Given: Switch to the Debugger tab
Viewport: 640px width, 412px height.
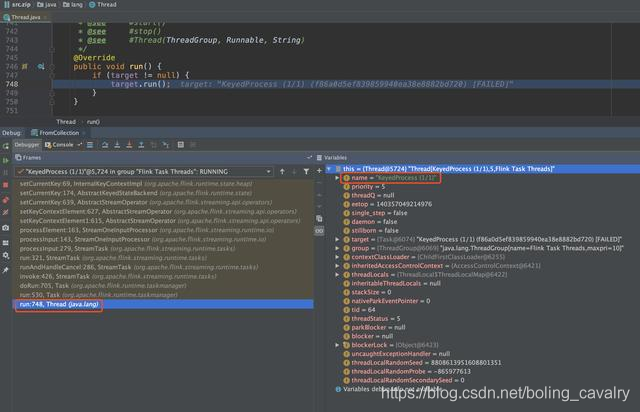Looking at the screenshot, I should [27, 145].
